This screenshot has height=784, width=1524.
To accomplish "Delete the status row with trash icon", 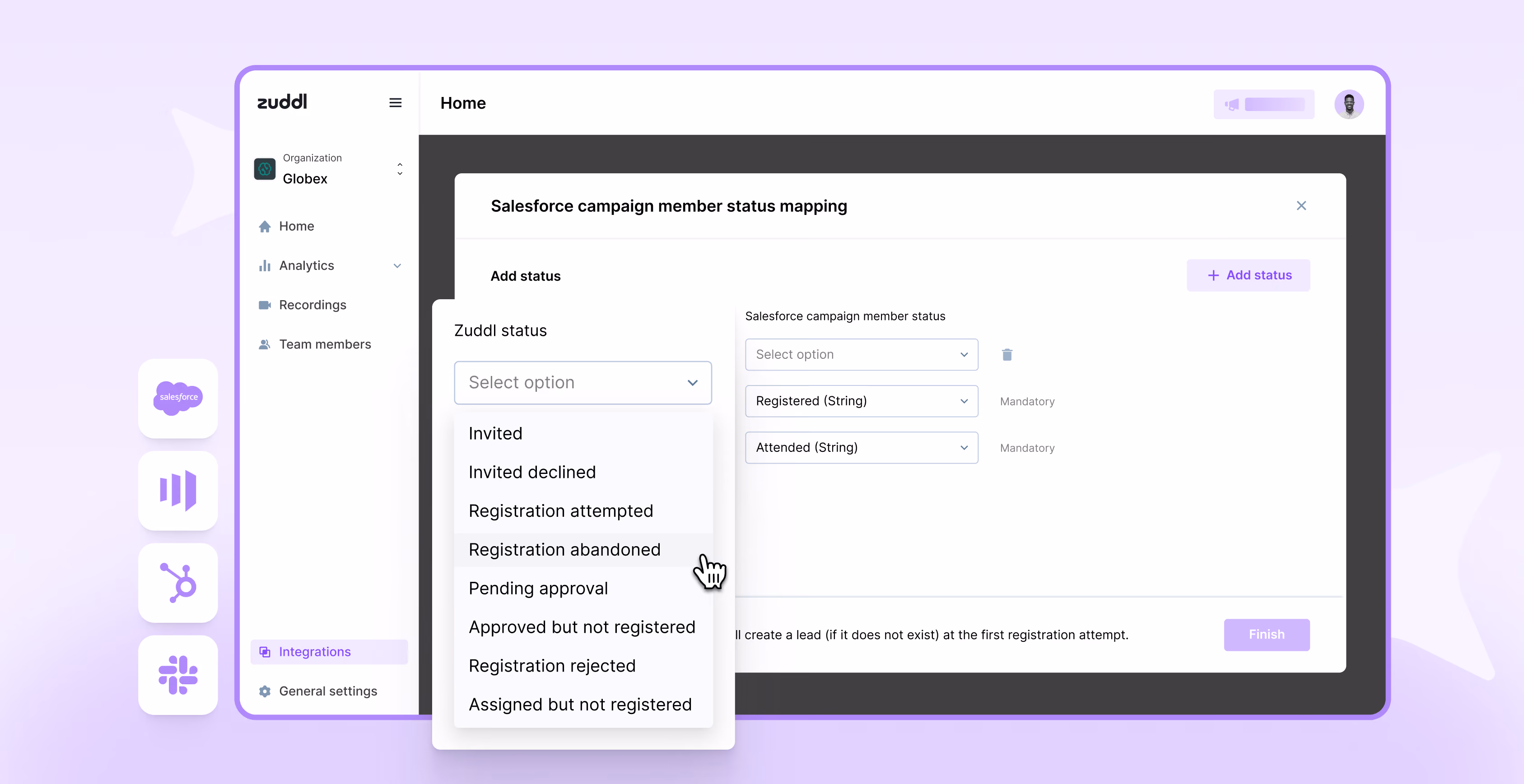I will 1007,354.
